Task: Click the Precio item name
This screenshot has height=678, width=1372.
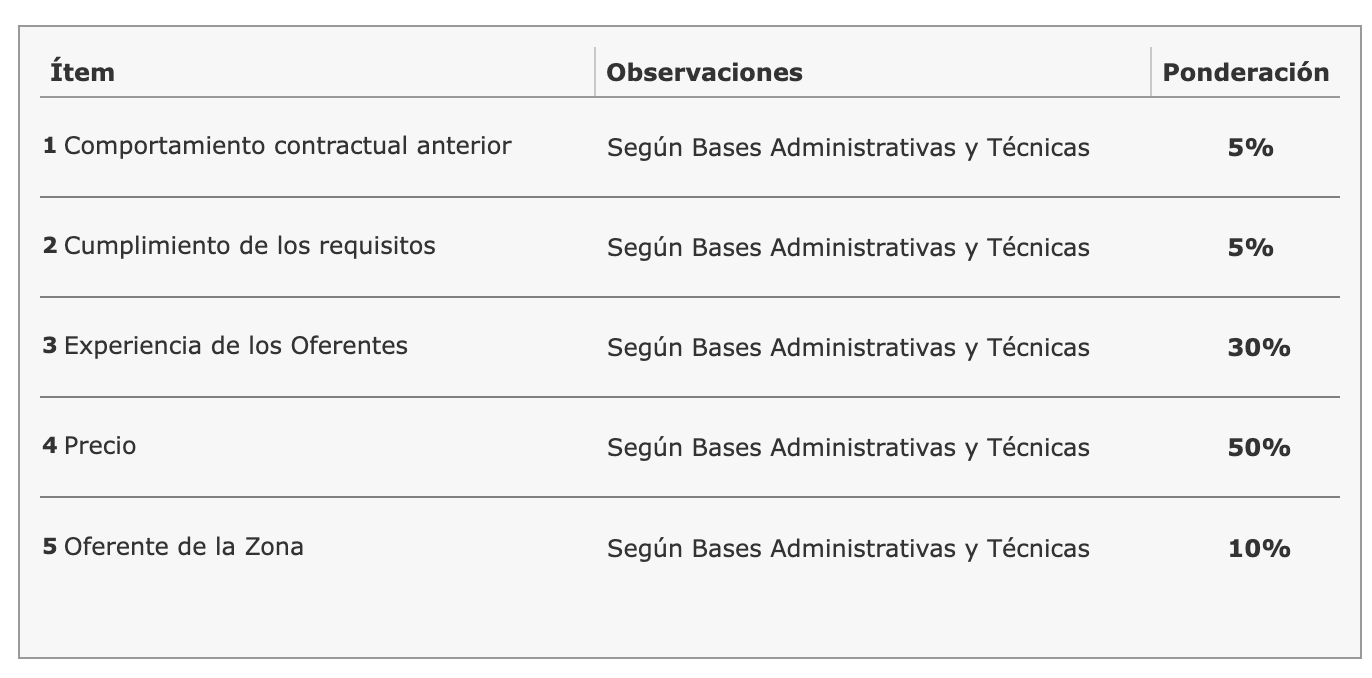Action: tap(100, 446)
